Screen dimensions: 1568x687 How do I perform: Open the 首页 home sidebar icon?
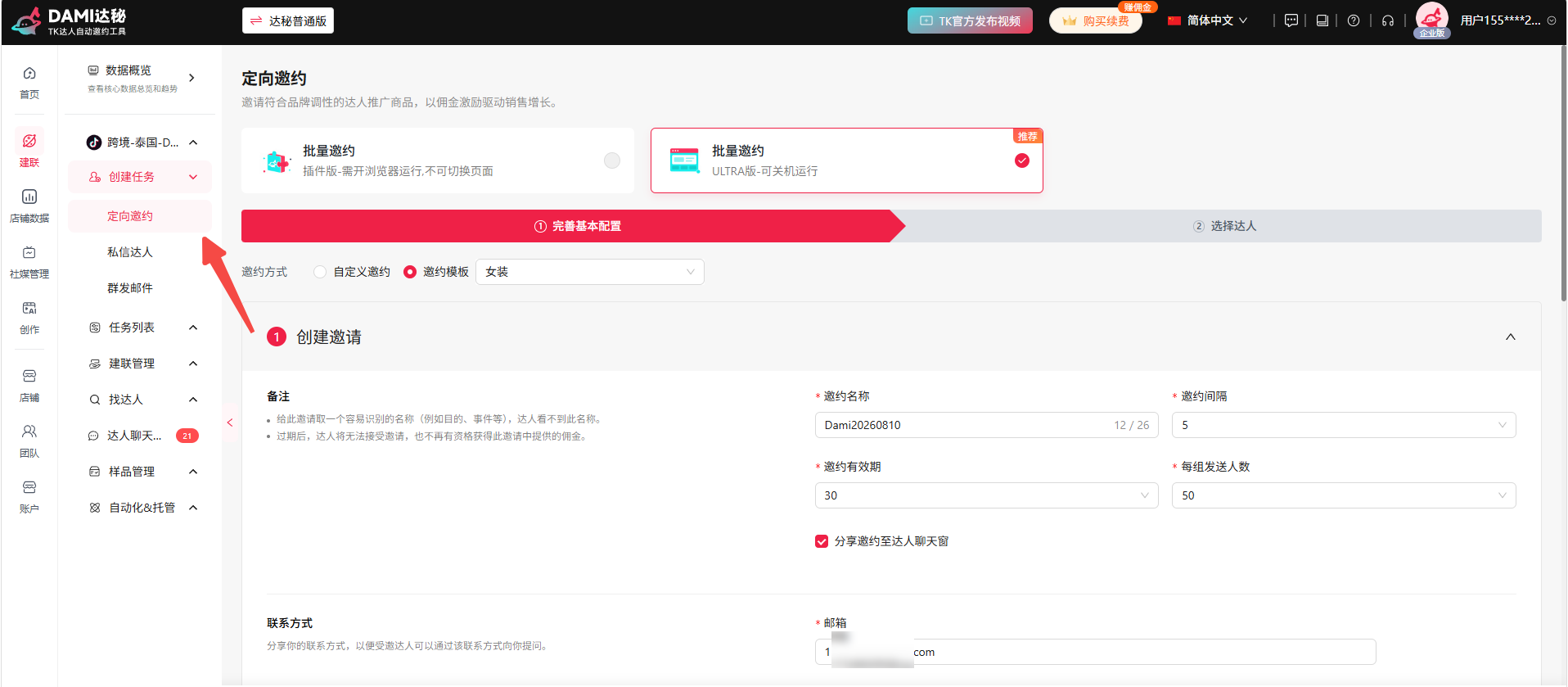29,83
